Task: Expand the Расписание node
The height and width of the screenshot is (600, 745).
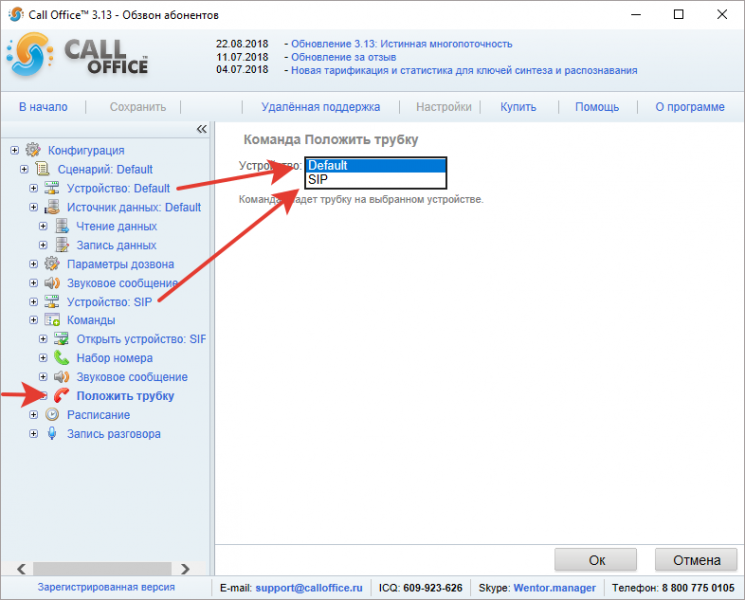Action: [x=34, y=415]
